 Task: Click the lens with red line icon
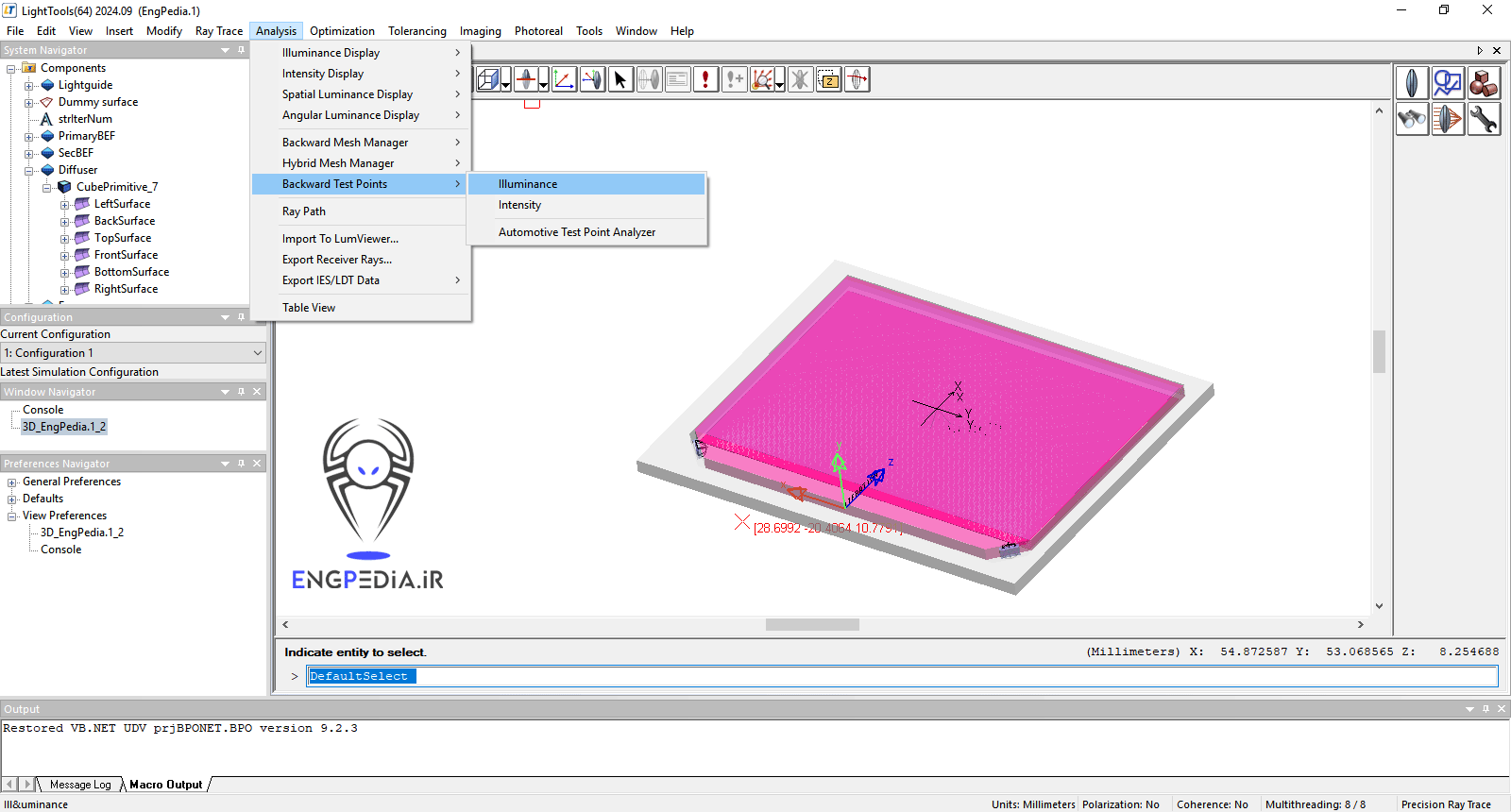click(x=526, y=79)
